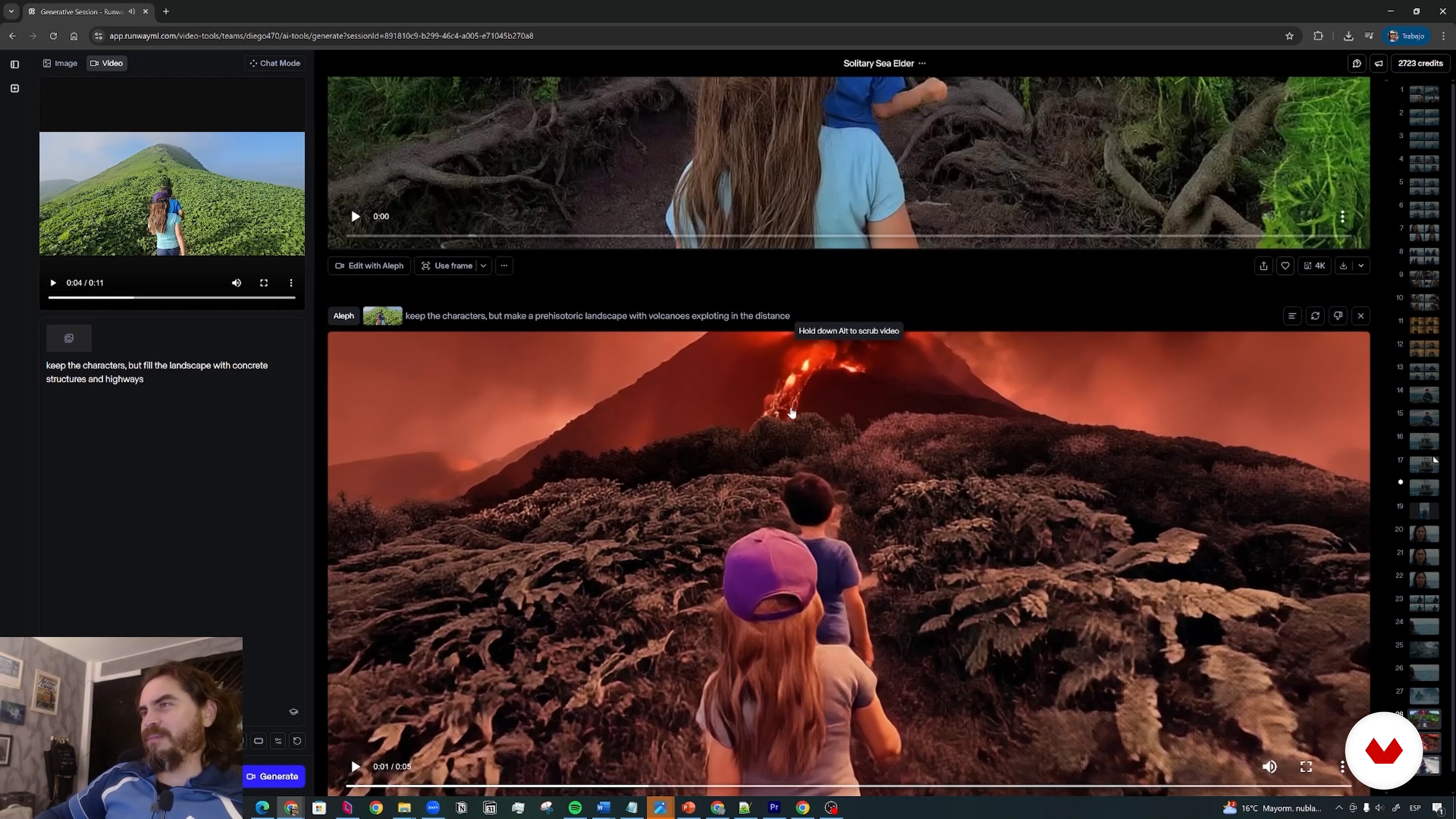Seek the volcano video progress bar
This screenshot has width=1456, height=819.
click(x=849, y=786)
